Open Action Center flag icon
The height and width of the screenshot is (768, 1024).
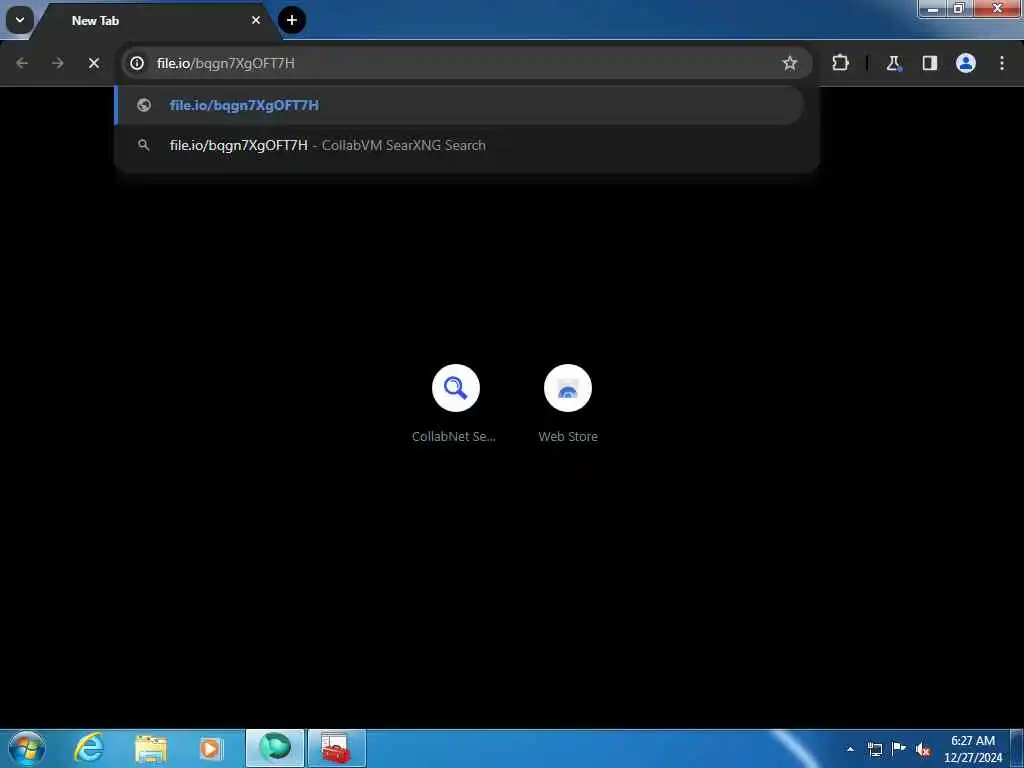tap(899, 749)
